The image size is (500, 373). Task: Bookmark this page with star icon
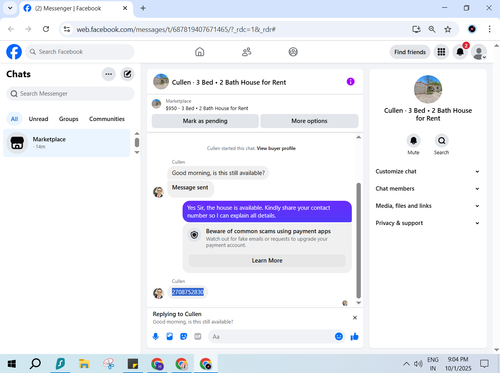tap(448, 29)
